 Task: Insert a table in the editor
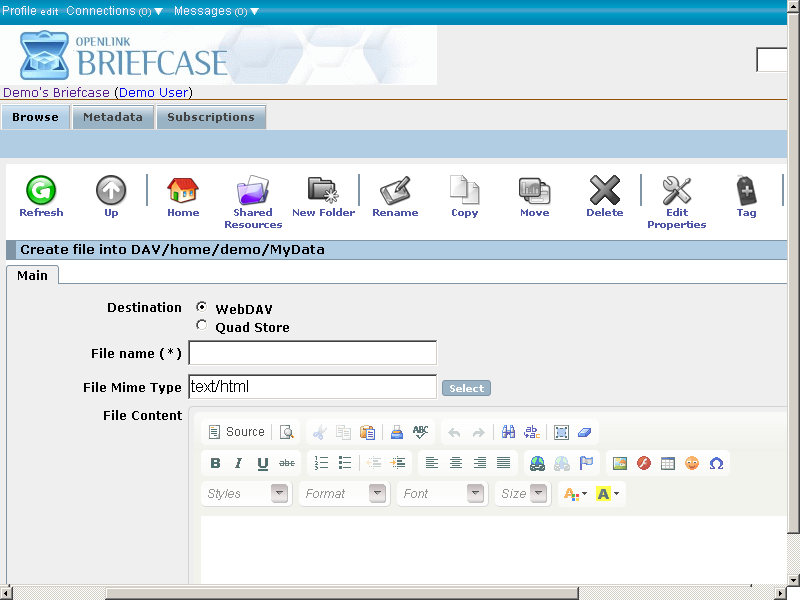coord(668,463)
